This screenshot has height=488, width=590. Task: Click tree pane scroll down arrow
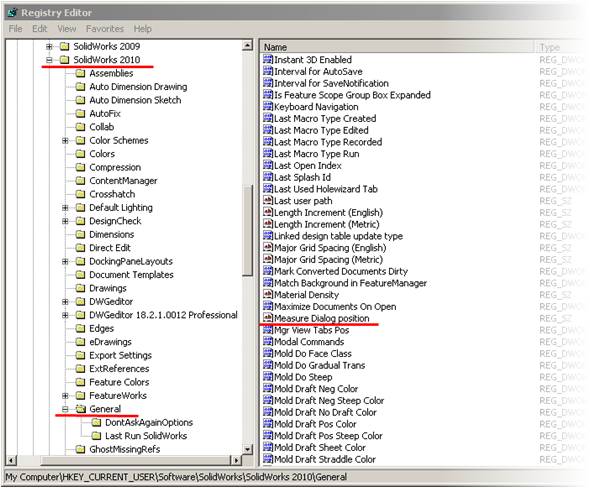(247, 449)
